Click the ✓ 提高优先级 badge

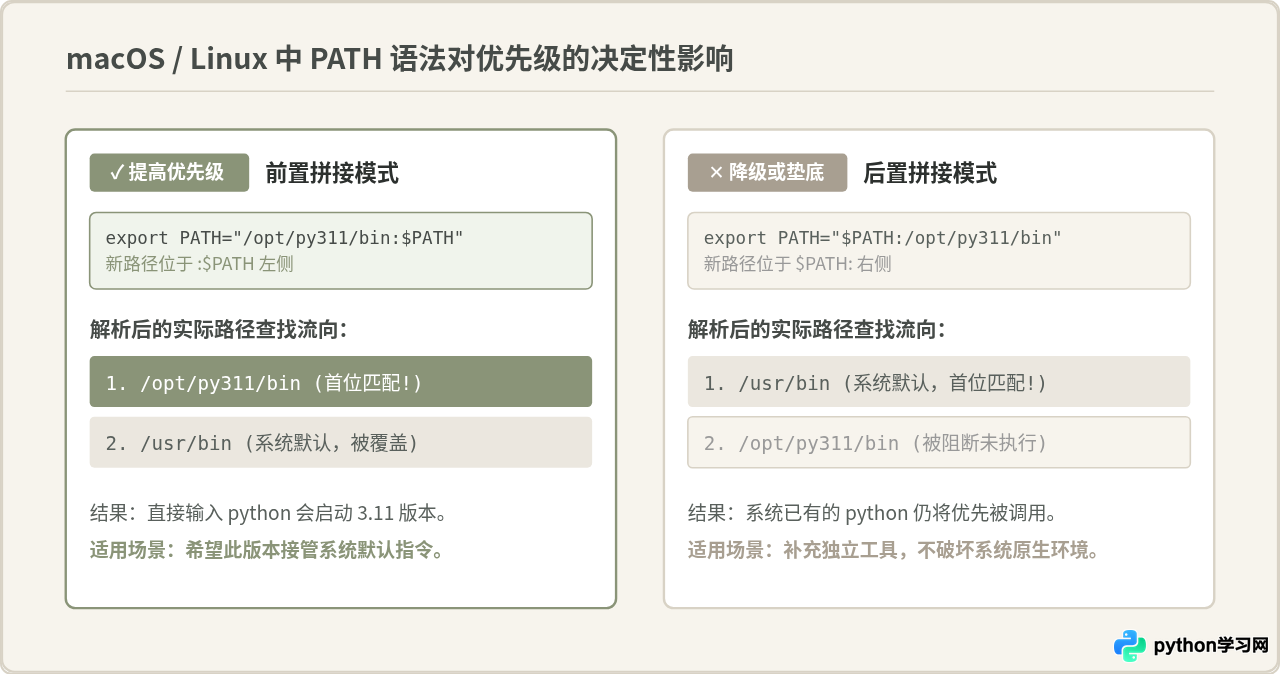click(169, 172)
